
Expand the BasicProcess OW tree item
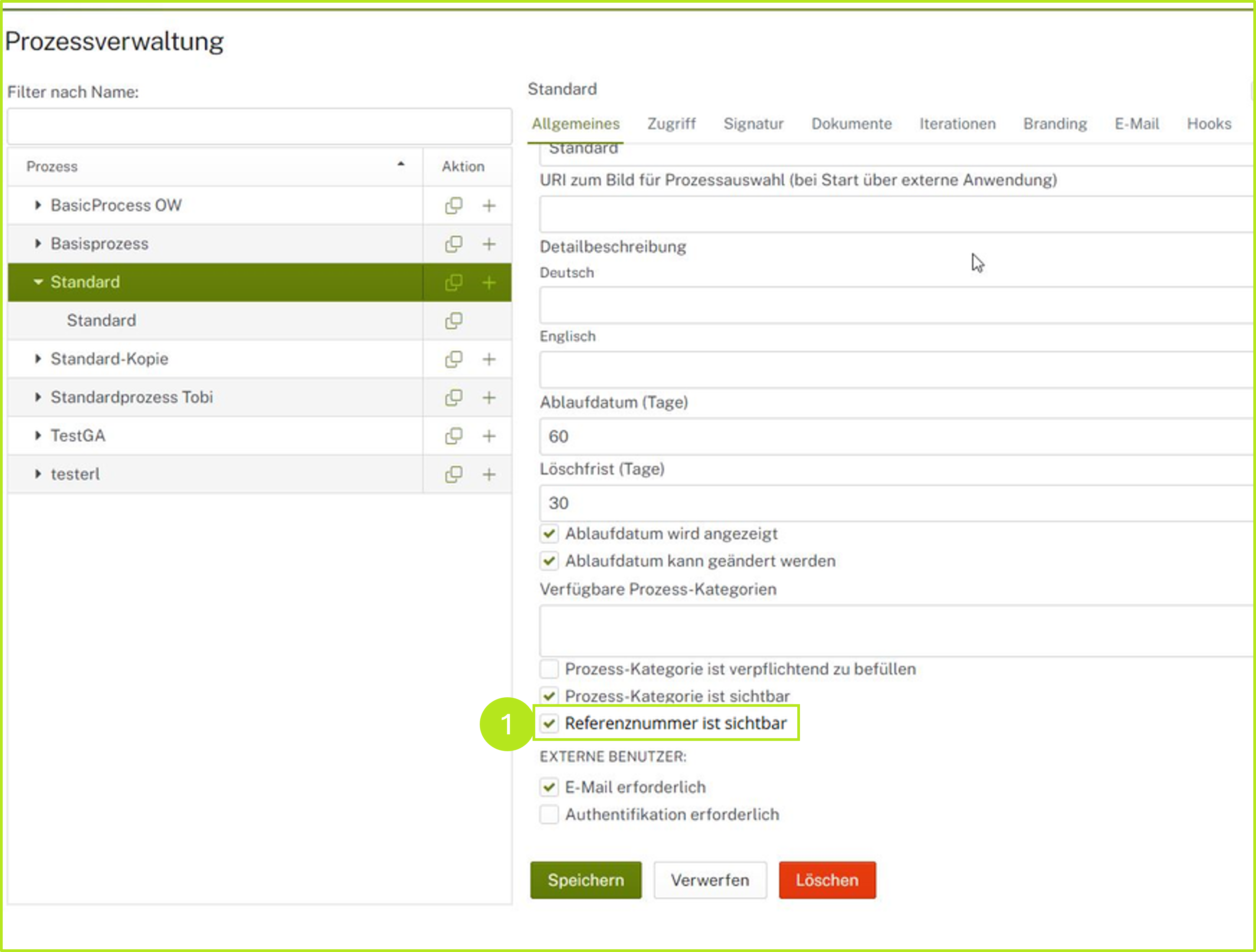coord(38,205)
